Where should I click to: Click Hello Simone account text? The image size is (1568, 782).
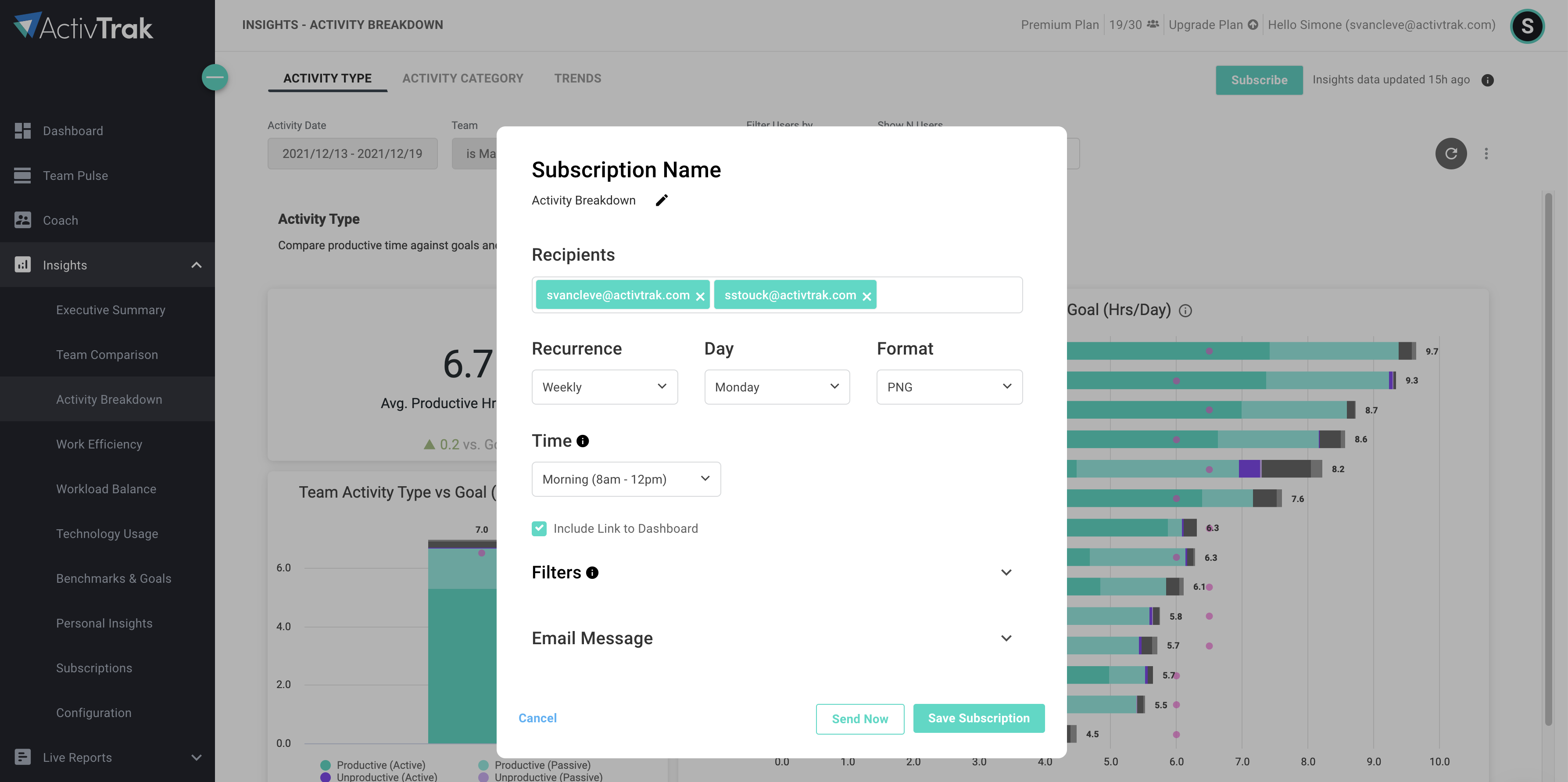click(1381, 25)
